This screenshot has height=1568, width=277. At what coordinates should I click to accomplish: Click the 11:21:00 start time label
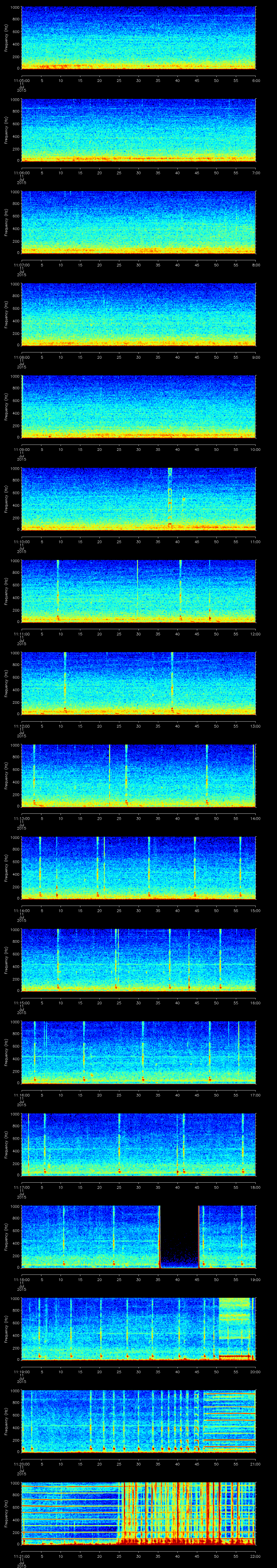click(x=21, y=1556)
